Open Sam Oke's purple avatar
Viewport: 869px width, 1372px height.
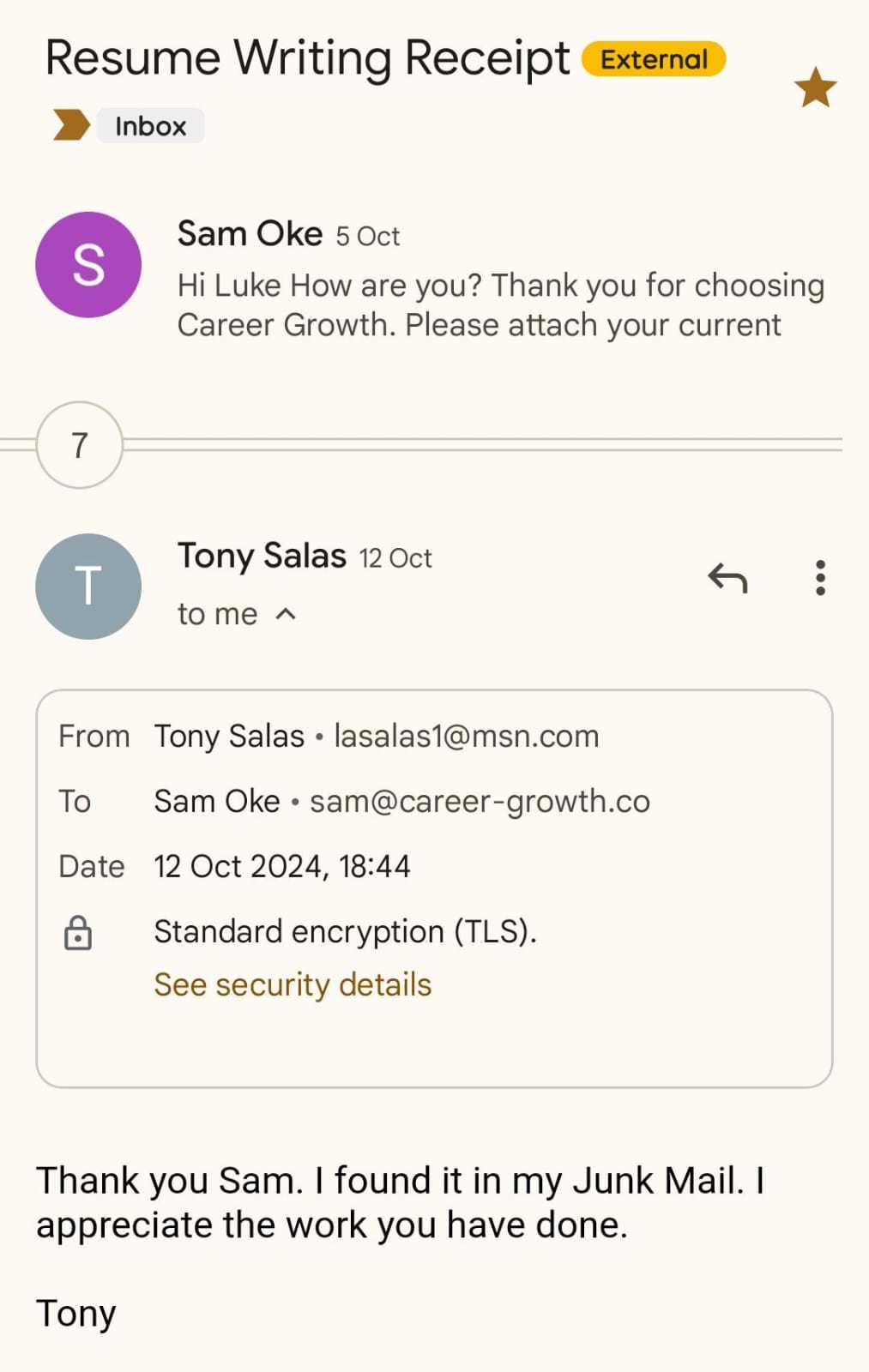pyautogui.click(x=88, y=265)
